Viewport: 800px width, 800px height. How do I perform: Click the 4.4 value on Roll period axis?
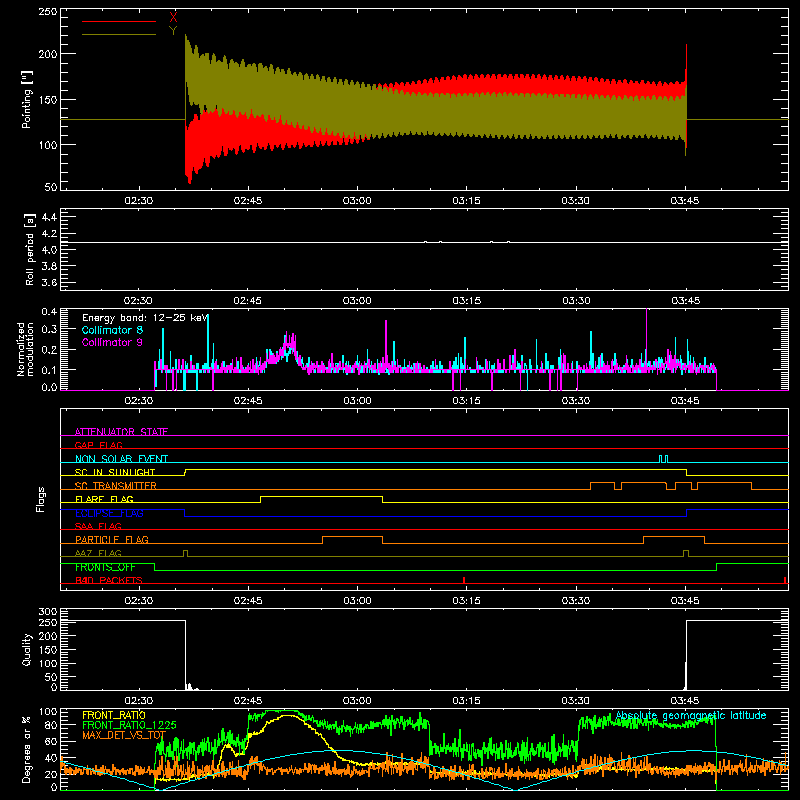pos(49,217)
